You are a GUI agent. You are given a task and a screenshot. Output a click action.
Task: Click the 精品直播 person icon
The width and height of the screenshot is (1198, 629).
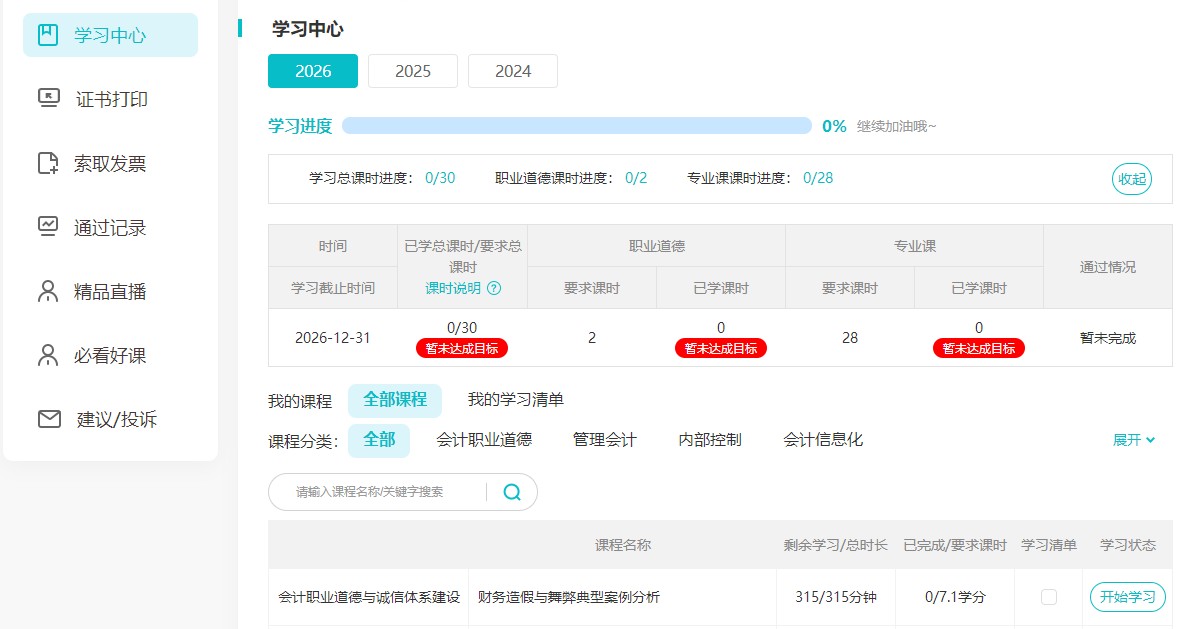point(48,291)
